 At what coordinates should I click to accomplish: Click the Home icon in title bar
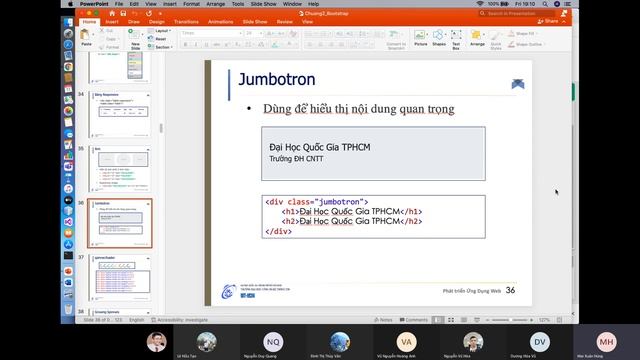[112, 13]
